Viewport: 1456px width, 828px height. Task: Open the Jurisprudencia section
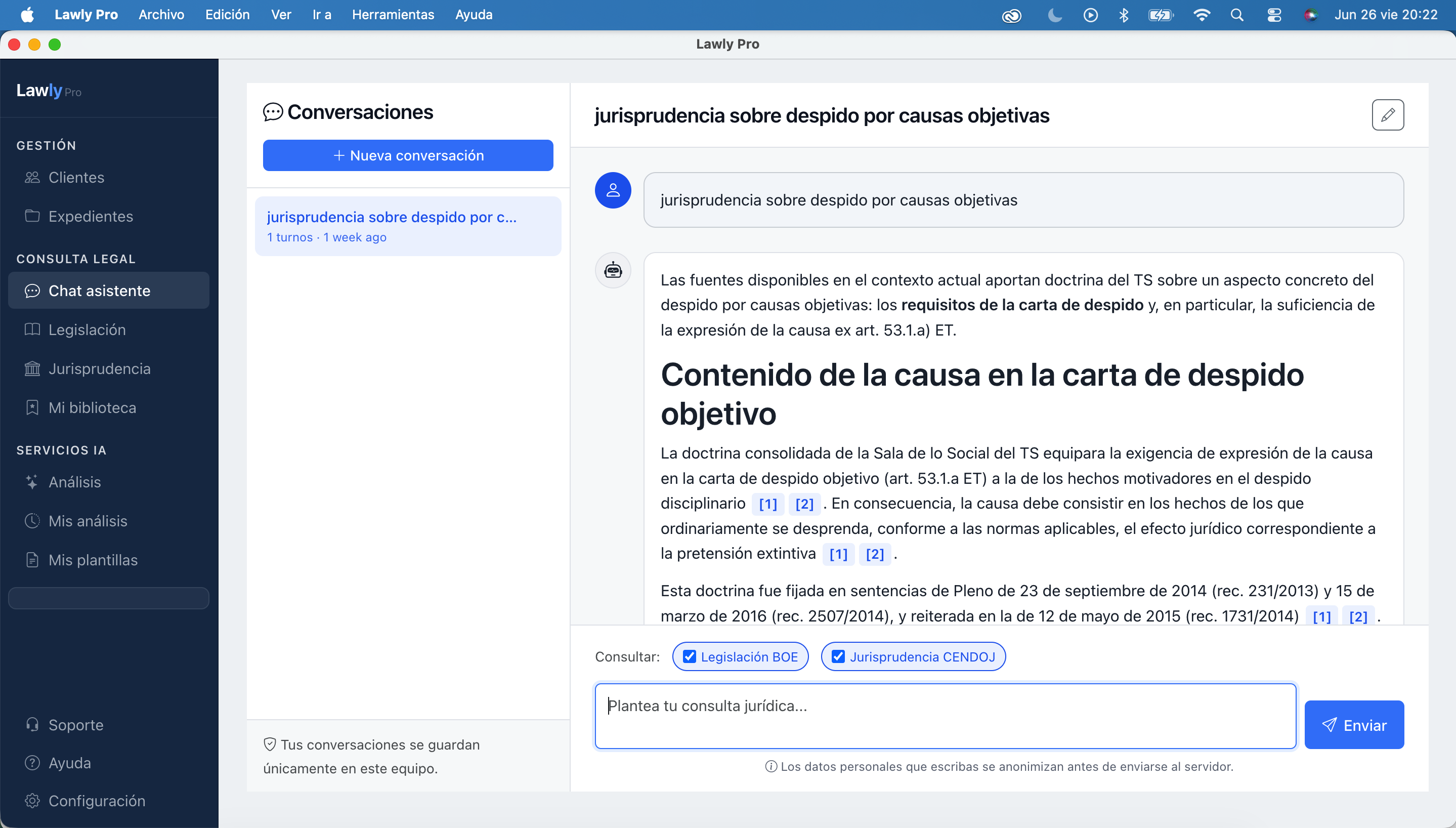[109, 368]
